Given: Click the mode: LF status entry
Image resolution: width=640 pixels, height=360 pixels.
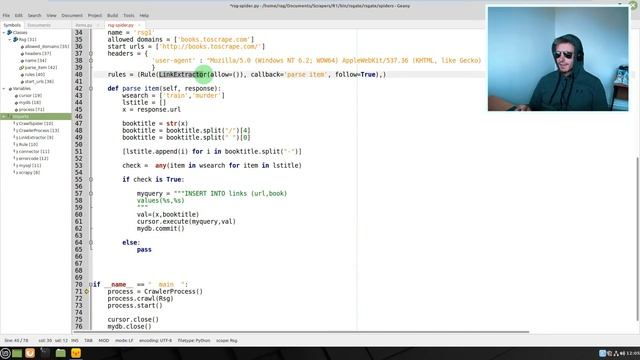Looking at the screenshot, I should (x=124, y=340).
